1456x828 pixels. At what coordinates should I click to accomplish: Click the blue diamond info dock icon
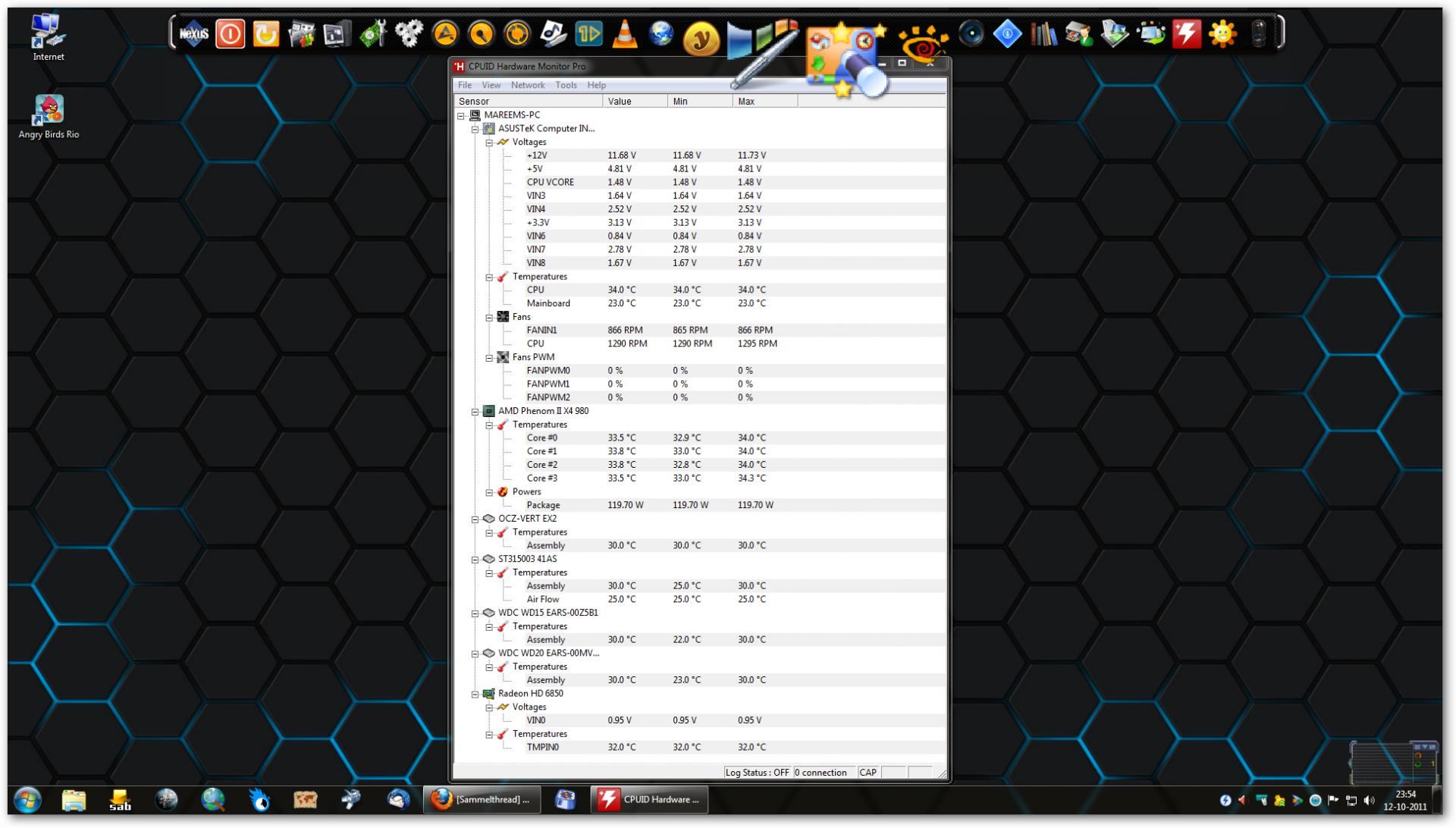[x=1007, y=34]
